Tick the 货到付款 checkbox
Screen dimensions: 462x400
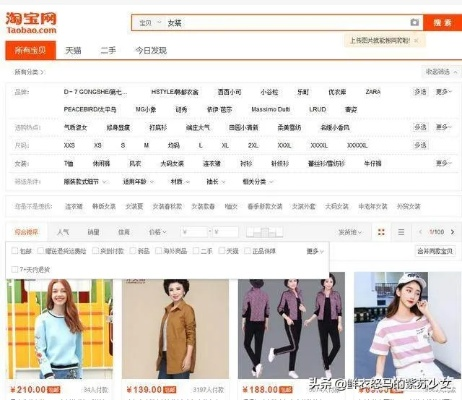point(95,250)
